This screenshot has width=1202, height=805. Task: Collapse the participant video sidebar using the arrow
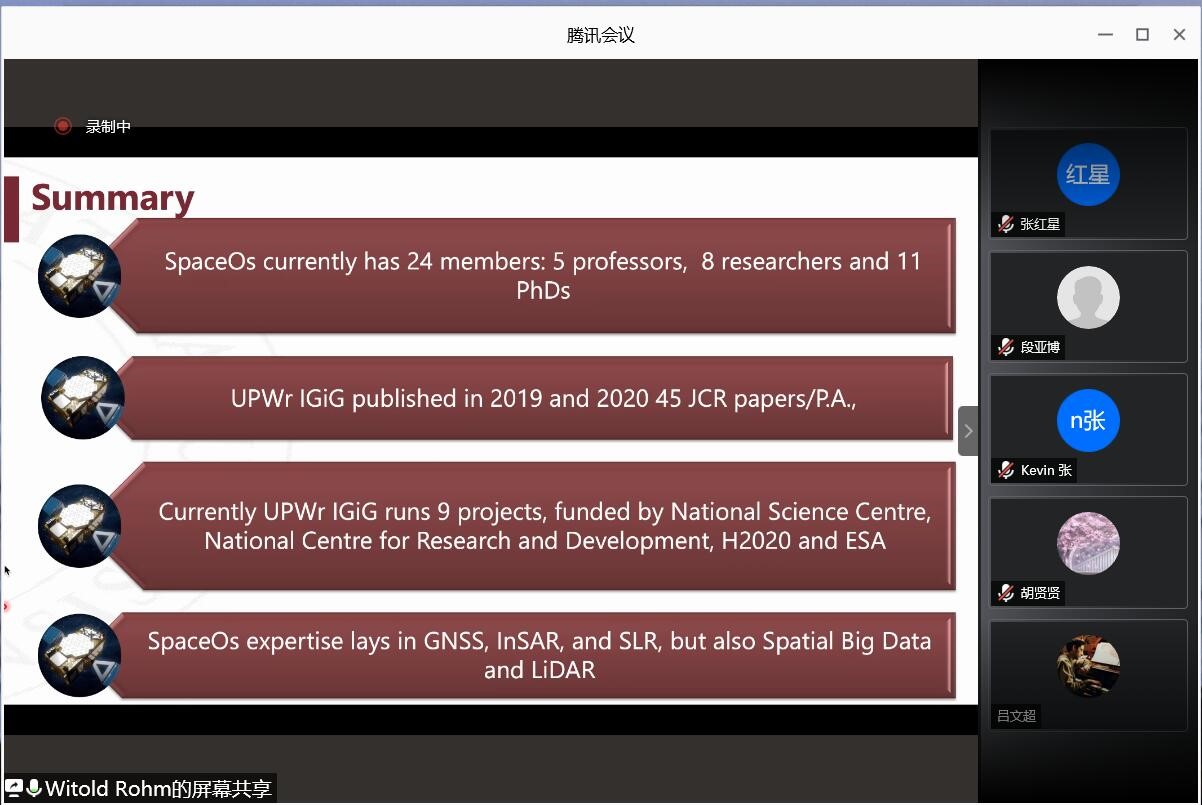tap(967, 431)
